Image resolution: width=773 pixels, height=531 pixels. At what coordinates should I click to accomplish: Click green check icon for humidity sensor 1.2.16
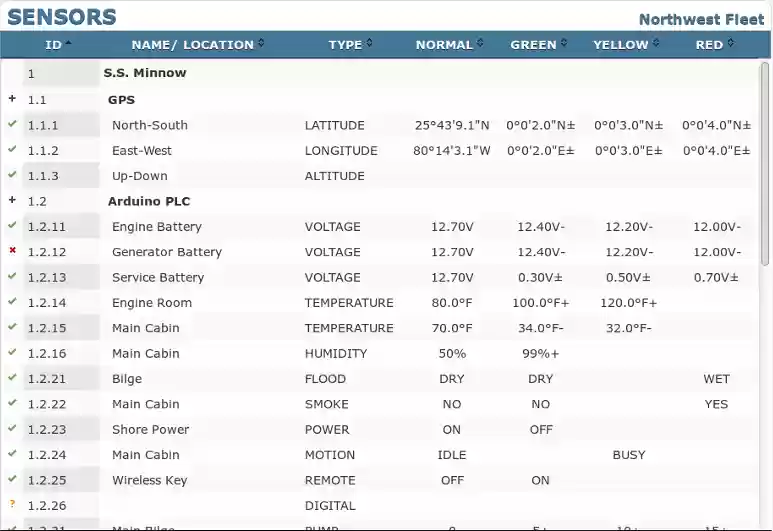[x=12, y=352]
